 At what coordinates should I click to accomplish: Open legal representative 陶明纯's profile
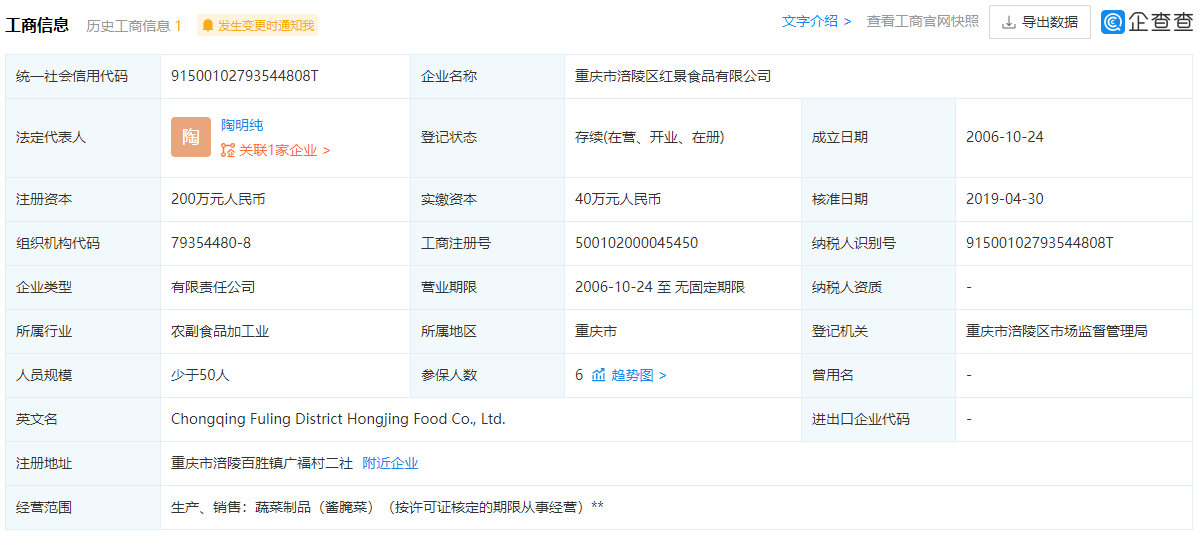(x=242, y=125)
